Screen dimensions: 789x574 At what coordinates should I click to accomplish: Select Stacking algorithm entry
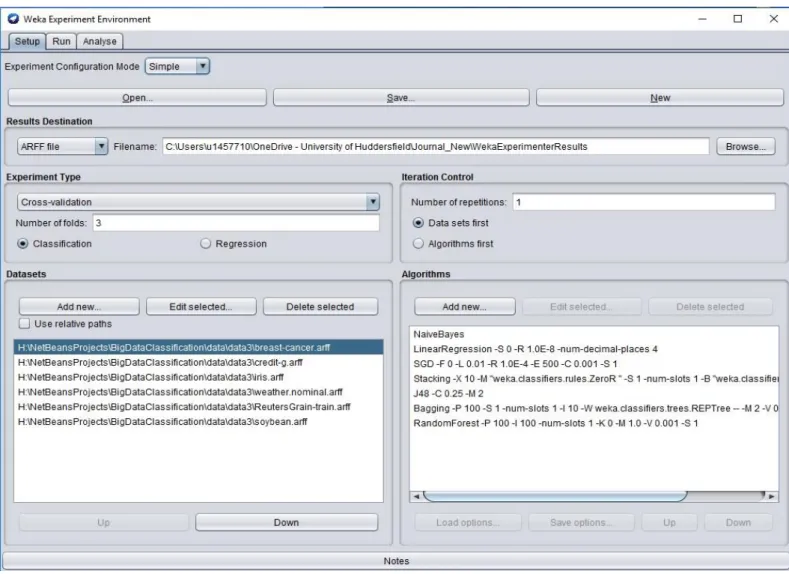(x=594, y=379)
